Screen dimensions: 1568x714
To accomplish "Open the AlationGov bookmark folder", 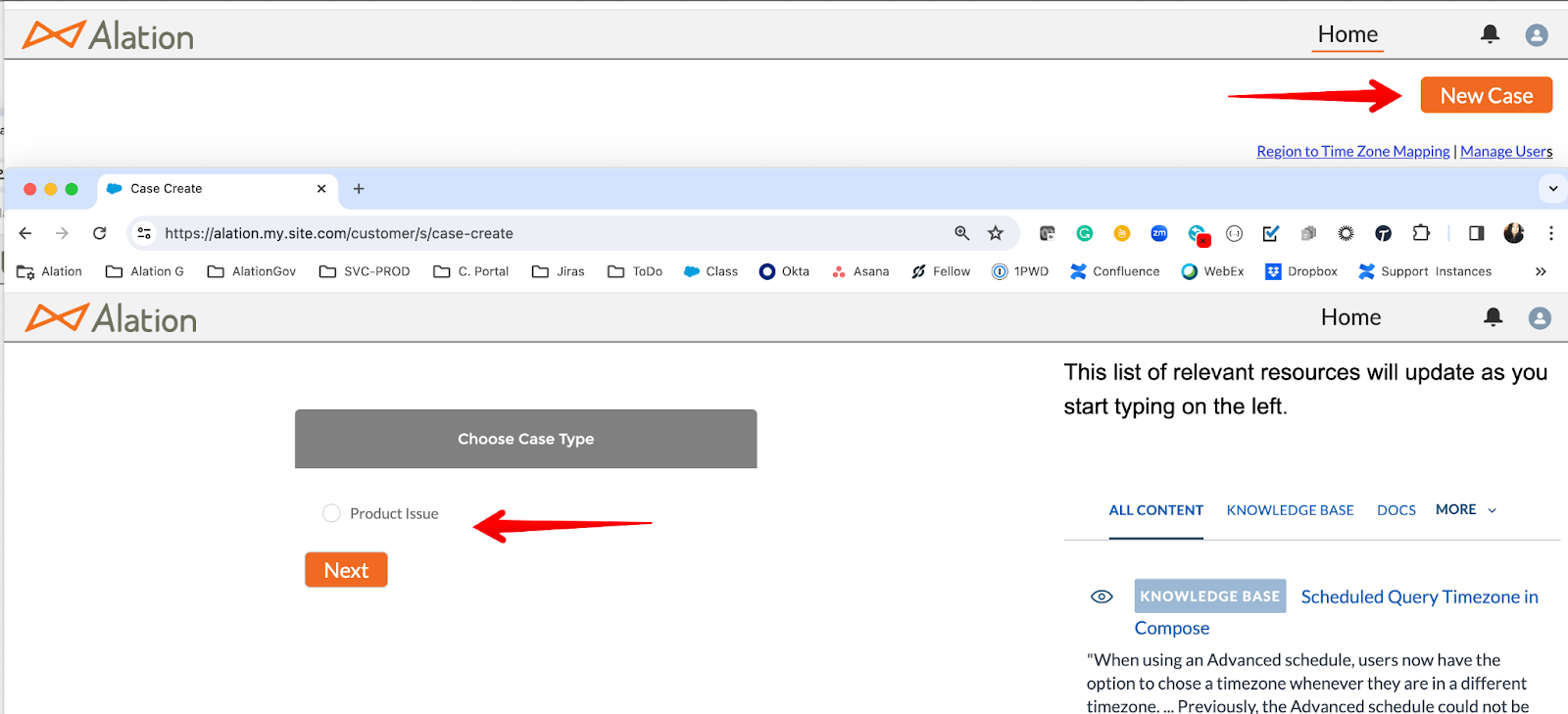I will click(x=252, y=271).
